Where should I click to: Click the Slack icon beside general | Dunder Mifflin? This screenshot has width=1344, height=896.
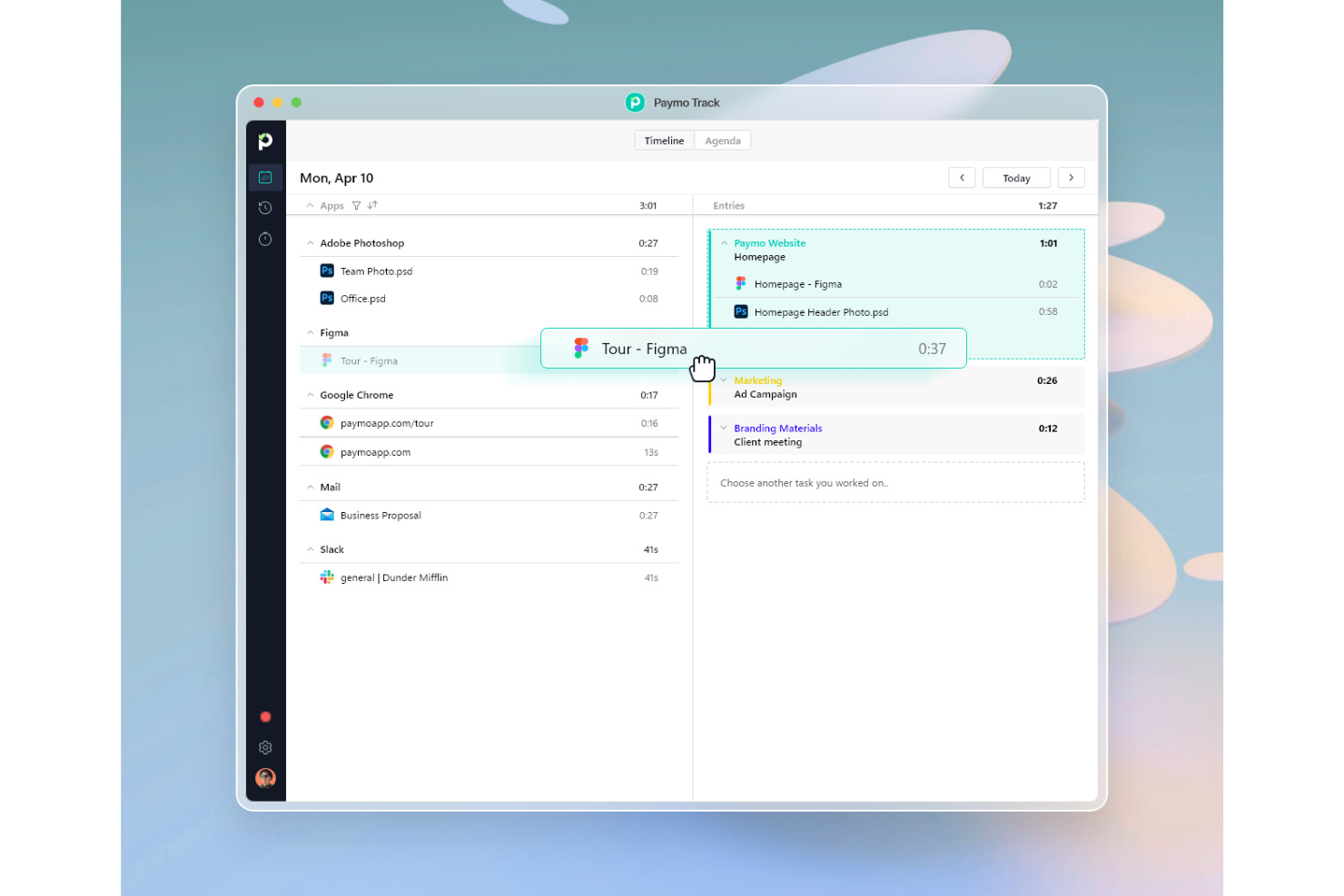click(326, 576)
